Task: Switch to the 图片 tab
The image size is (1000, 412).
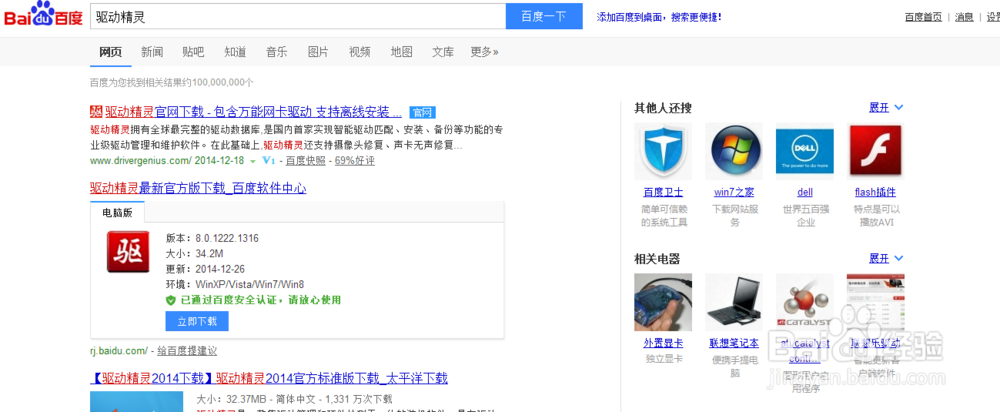Action: (x=318, y=52)
